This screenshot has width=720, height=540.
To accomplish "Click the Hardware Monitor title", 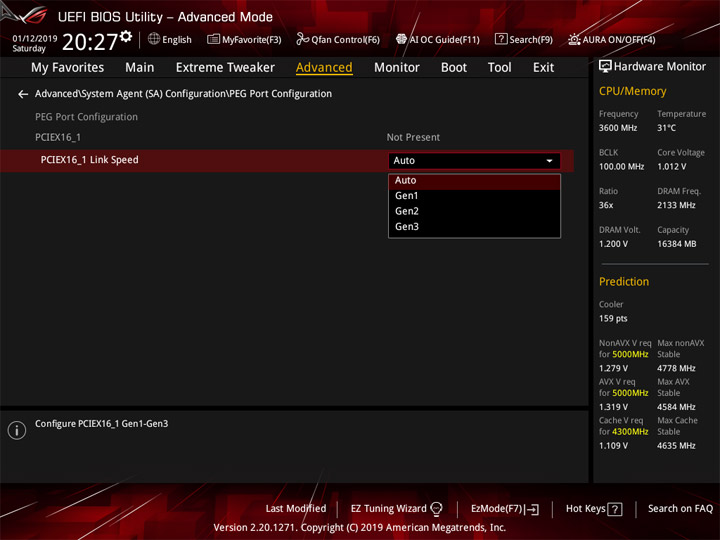I will tap(660, 67).
